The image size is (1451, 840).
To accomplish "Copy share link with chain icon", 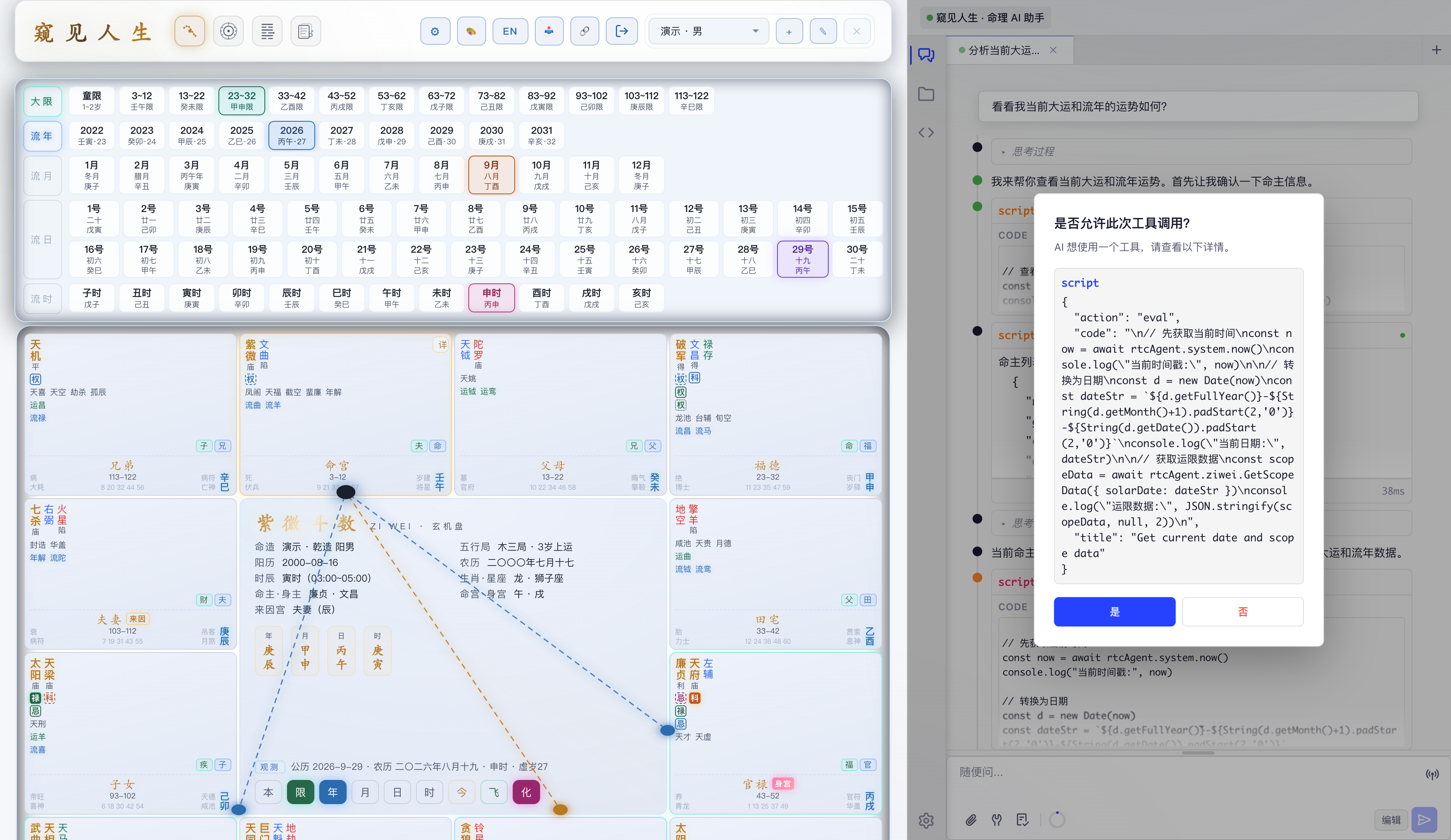I will (x=584, y=31).
